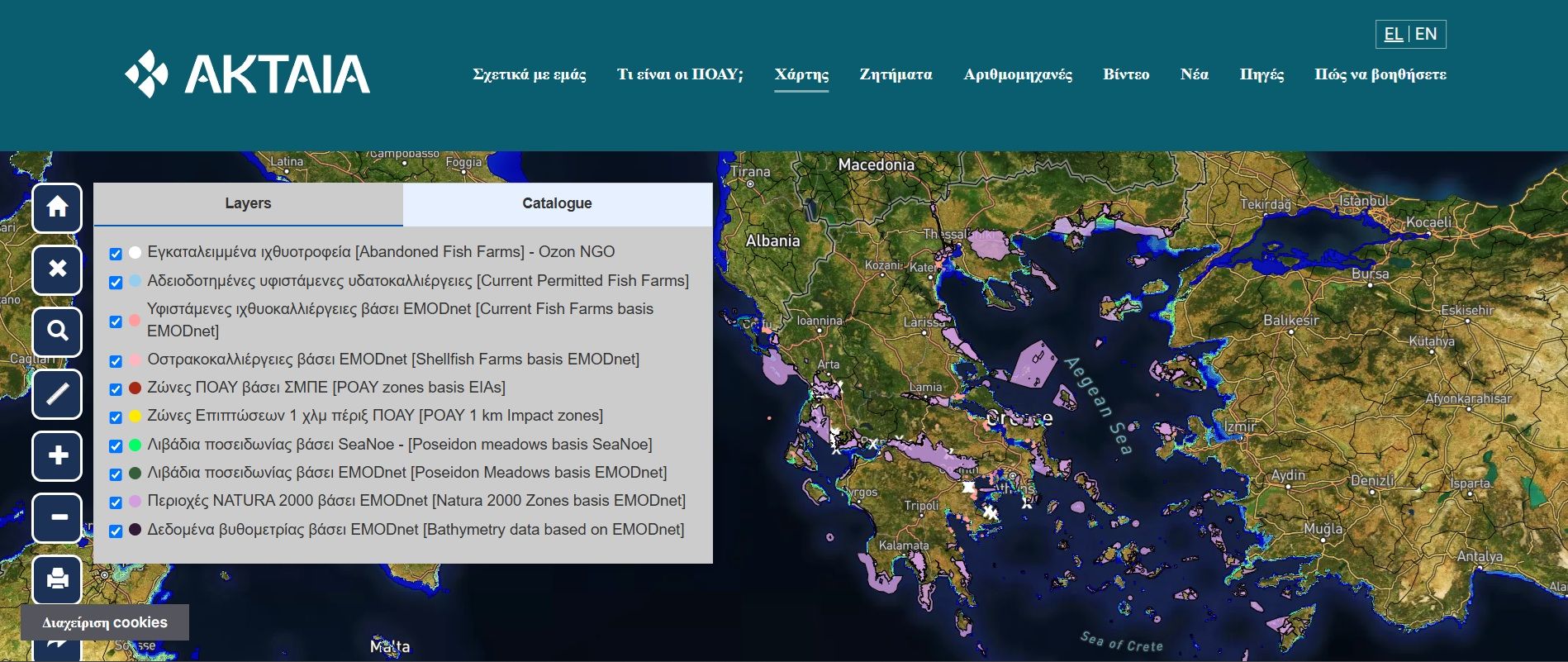Uncheck POAY 1 km Impact zones layer

coord(116,417)
